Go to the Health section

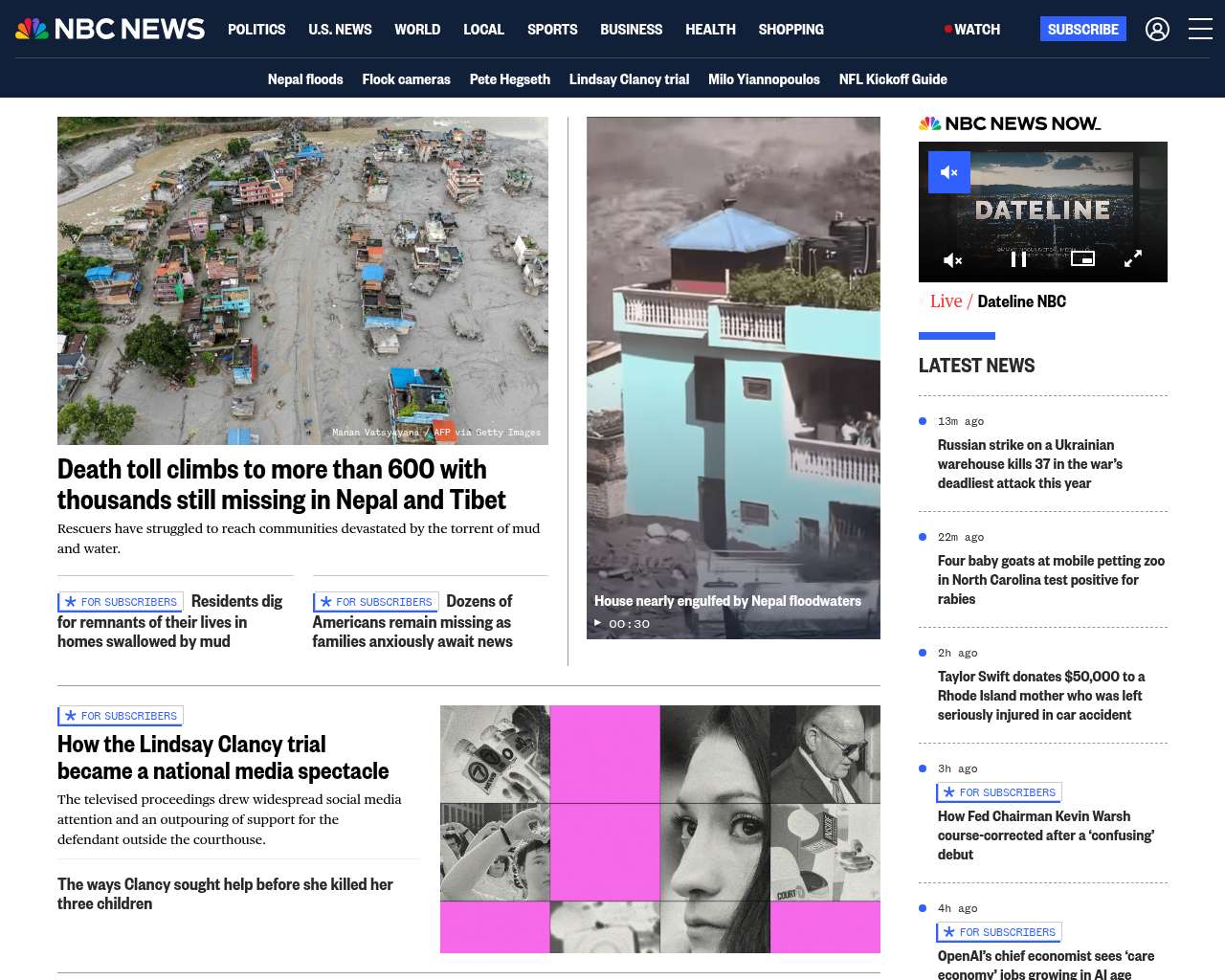point(710,30)
